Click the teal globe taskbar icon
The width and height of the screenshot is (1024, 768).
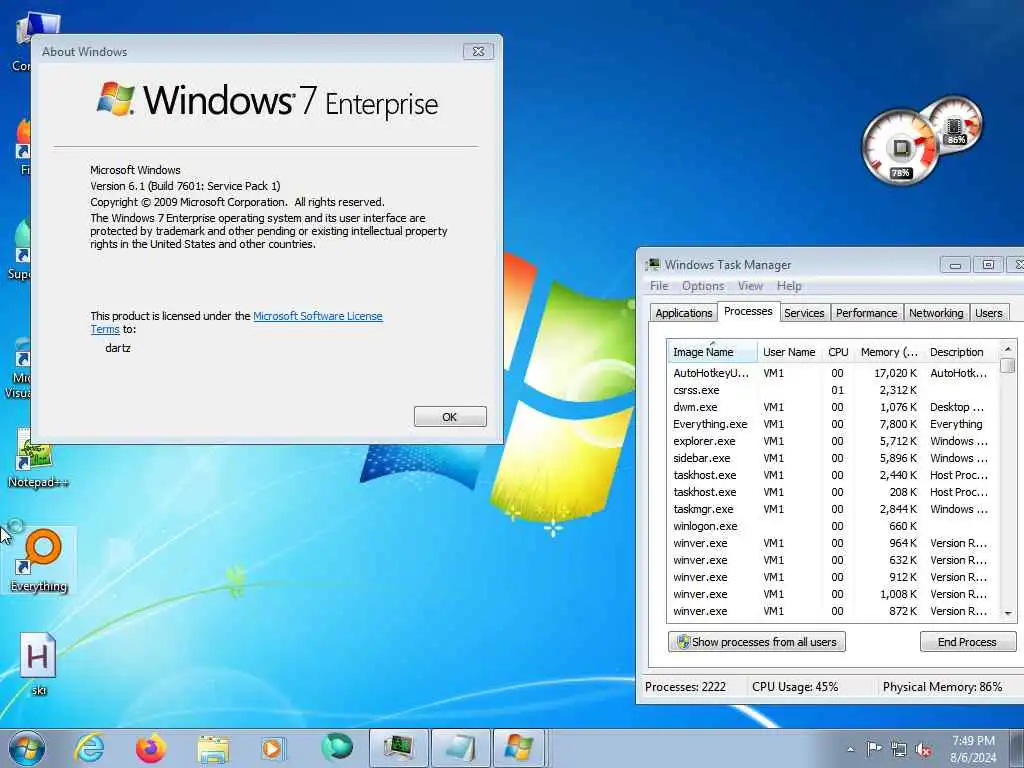337,747
